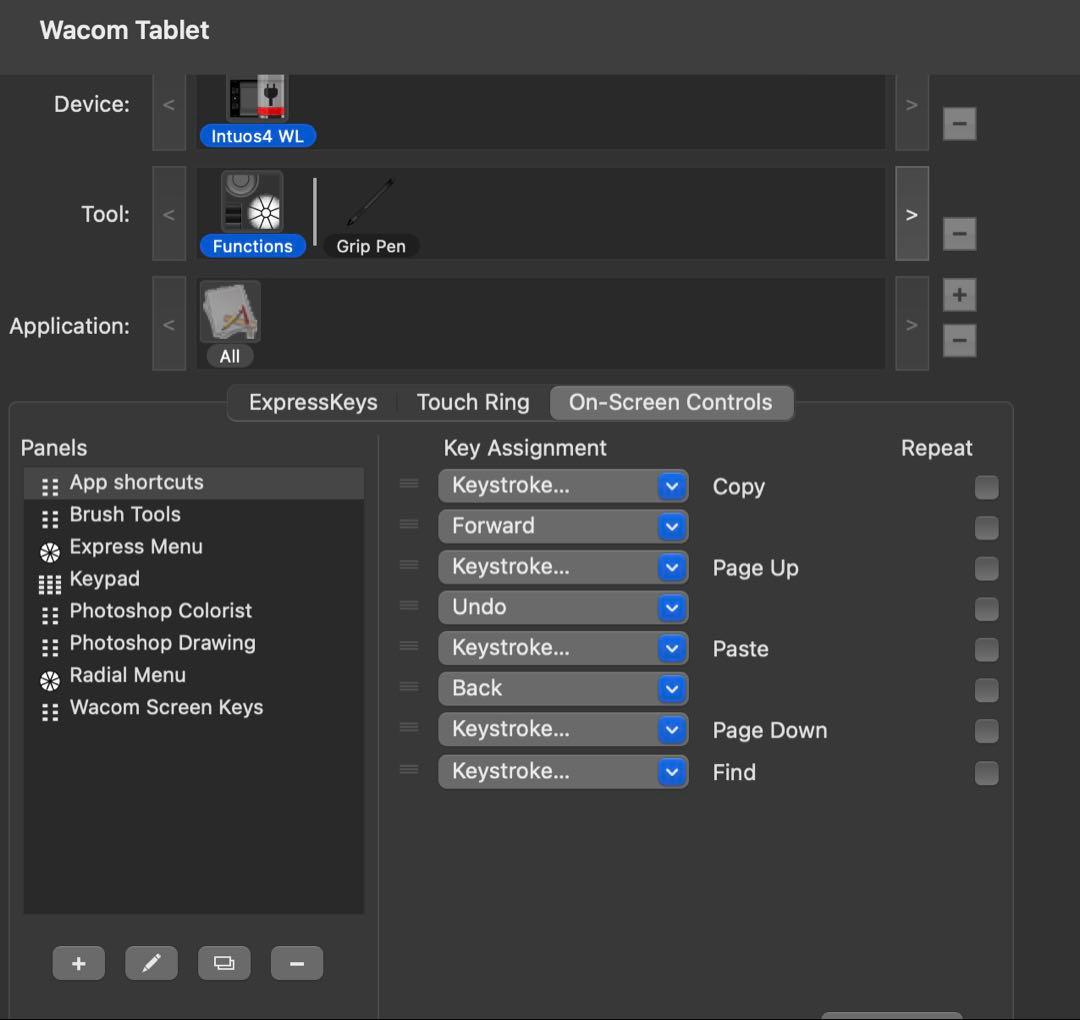Enable Repeat for Undo assignment

pyautogui.click(x=986, y=609)
